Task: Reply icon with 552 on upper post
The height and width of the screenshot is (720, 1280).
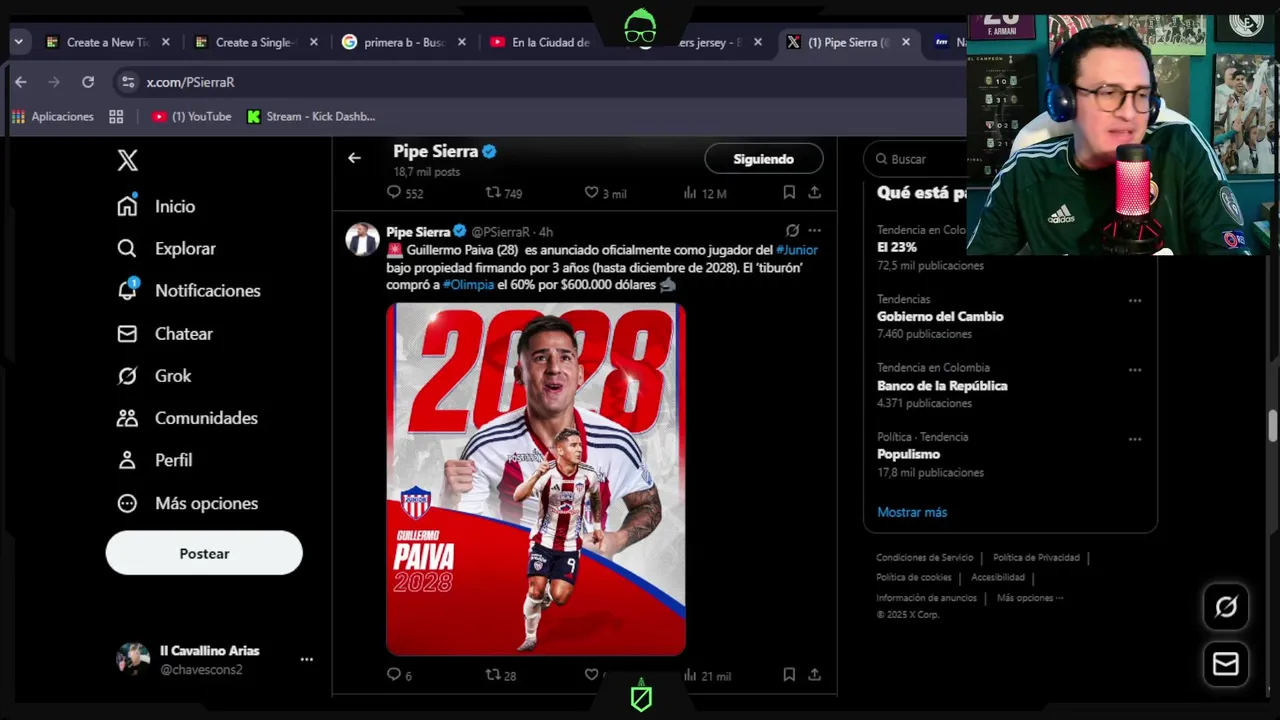Action: click(405, 193)
